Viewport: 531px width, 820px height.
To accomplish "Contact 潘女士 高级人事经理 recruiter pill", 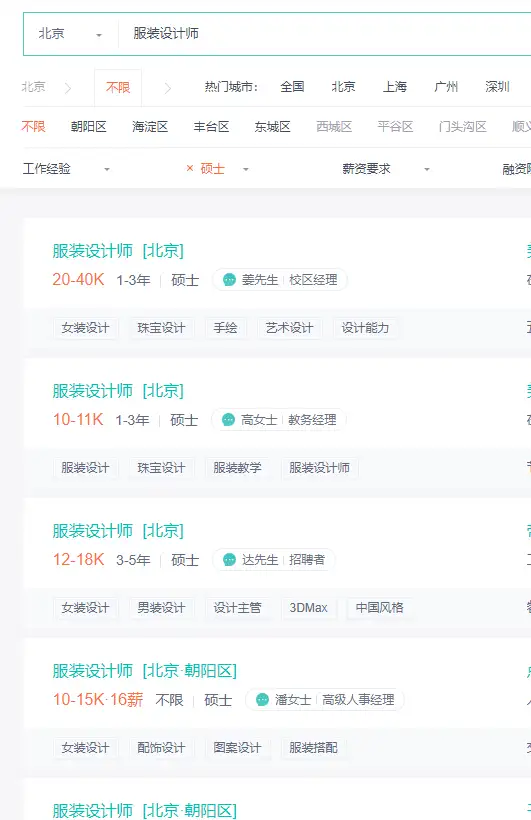I will (x=325, y=699).
